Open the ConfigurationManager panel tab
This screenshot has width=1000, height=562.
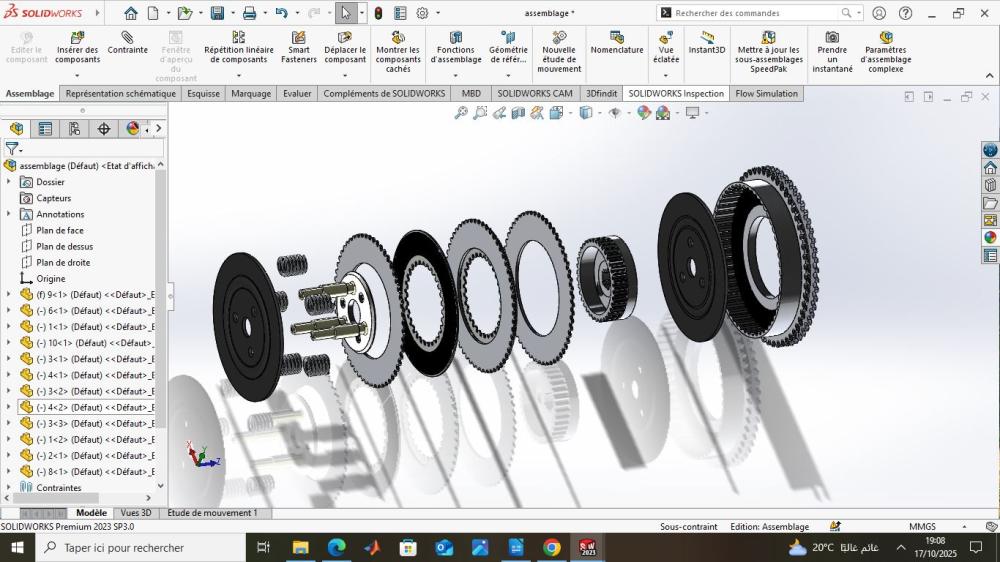click(74, 129)
